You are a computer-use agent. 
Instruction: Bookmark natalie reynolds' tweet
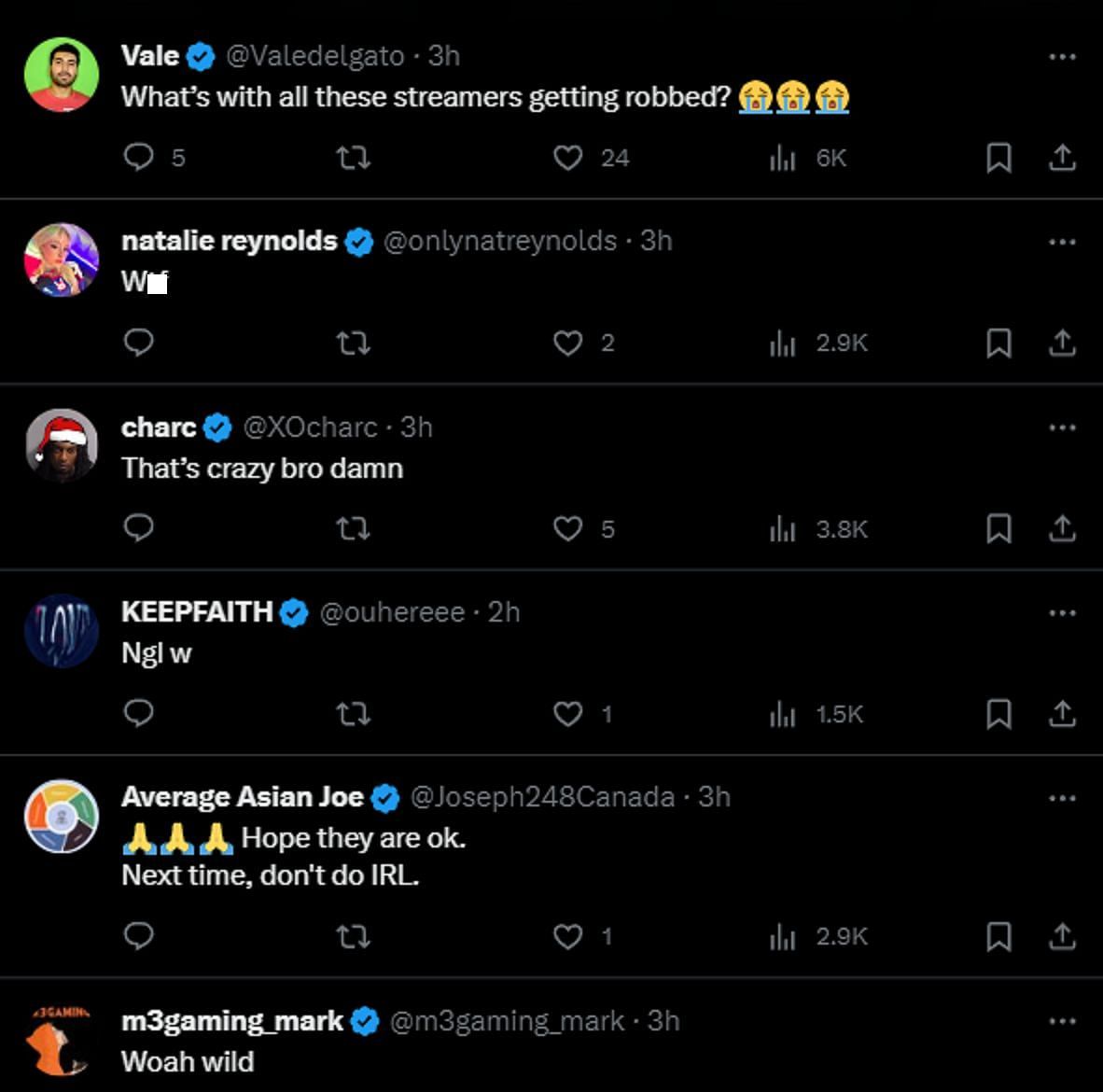tap(998, 343)
